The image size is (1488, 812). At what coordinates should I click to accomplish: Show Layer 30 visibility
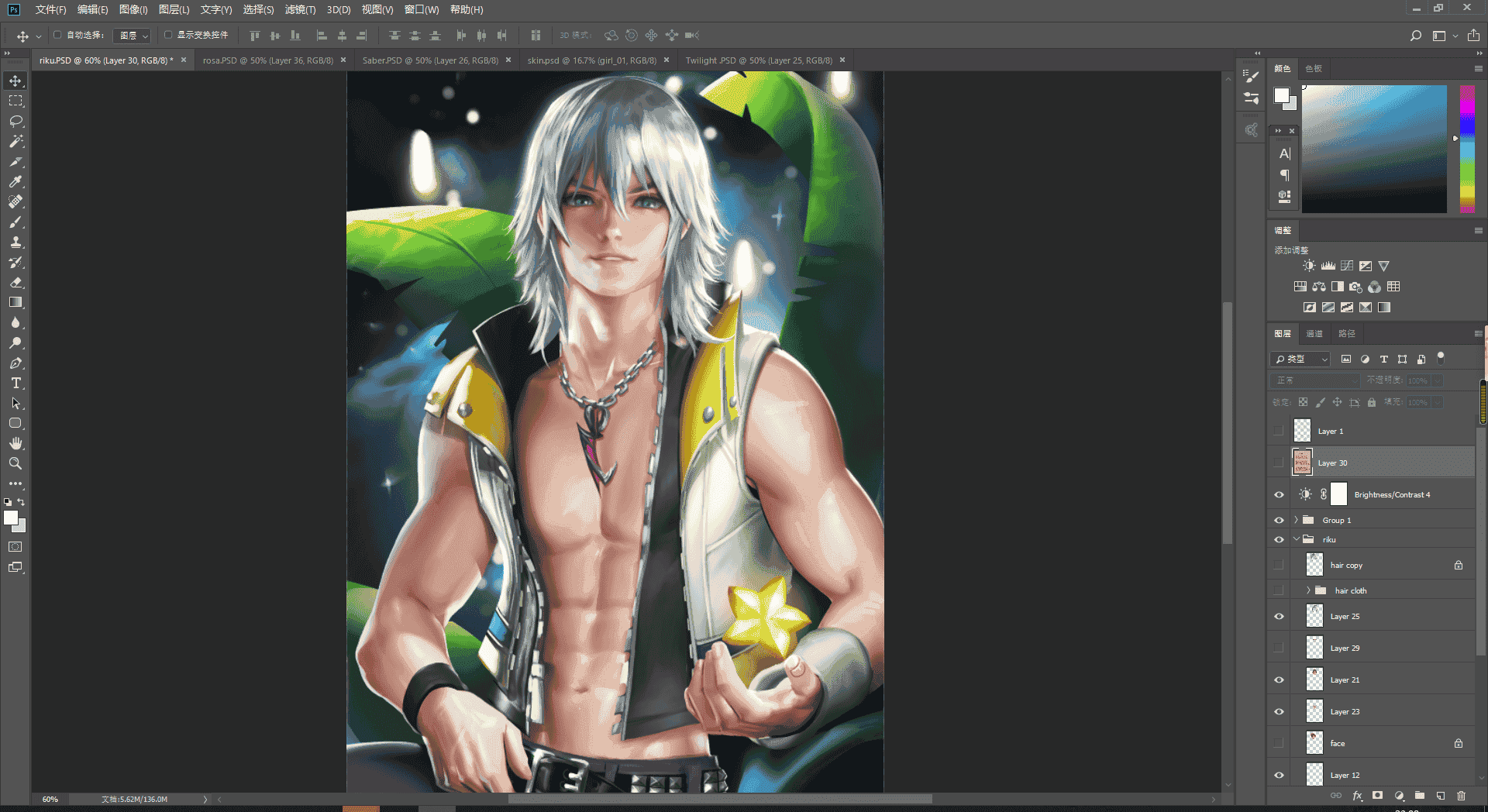click(x=1279, y=463)
